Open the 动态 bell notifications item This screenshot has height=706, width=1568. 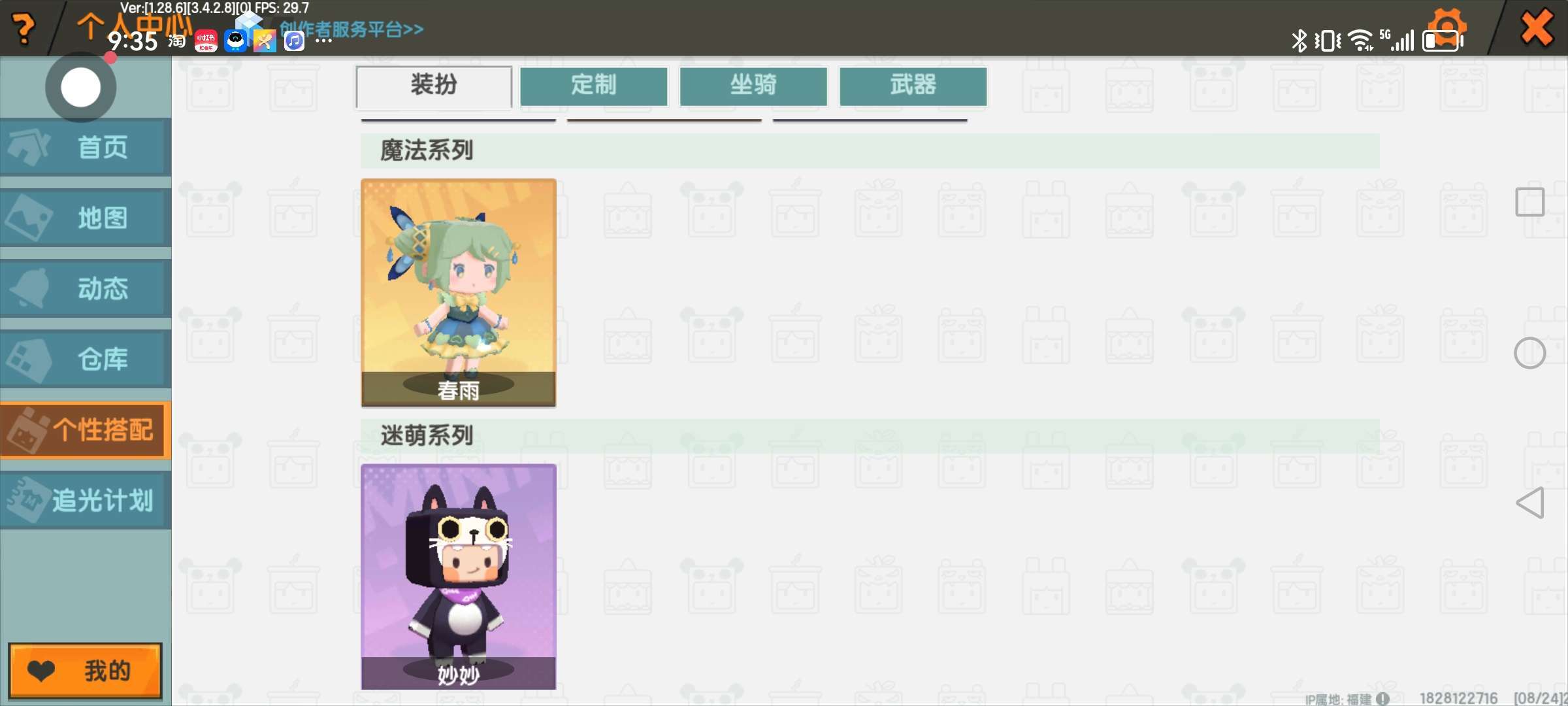coord(86,288)
